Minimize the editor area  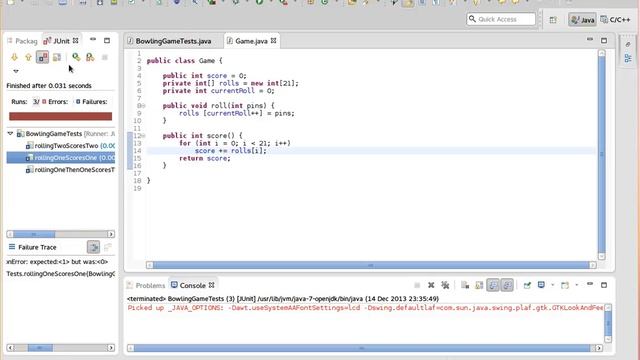(x=590, y=40)
